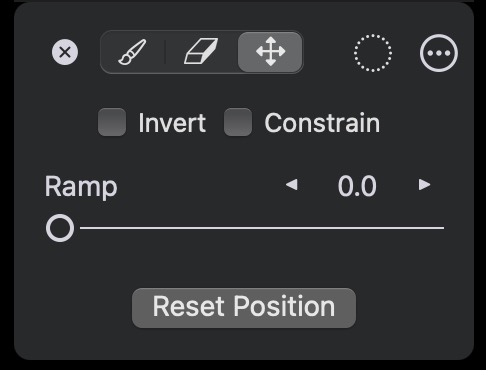
Task: Click the Ramp value field showing 0.0
Action: coord(357,186)
